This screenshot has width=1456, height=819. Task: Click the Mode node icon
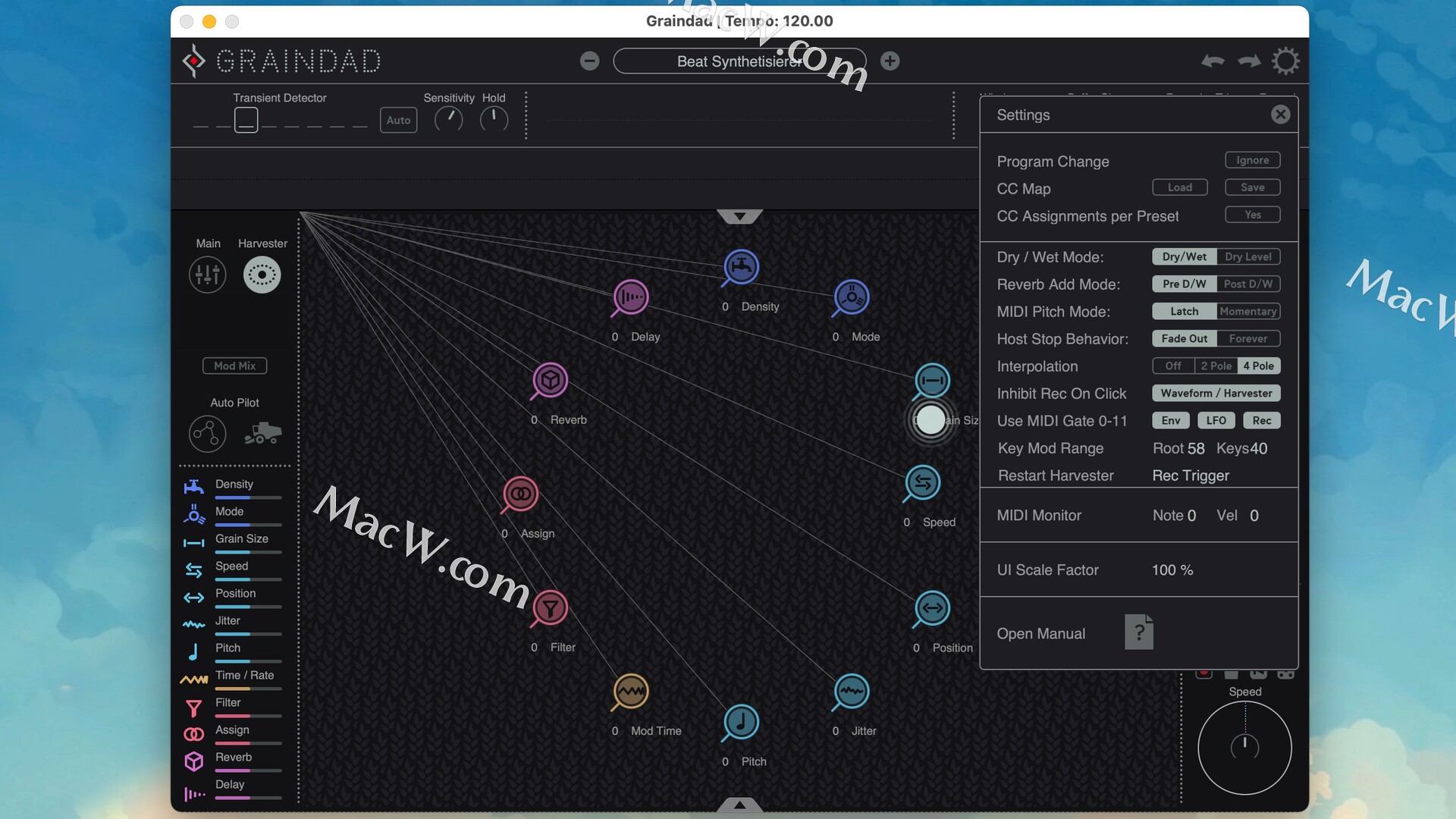pos(852,297)
